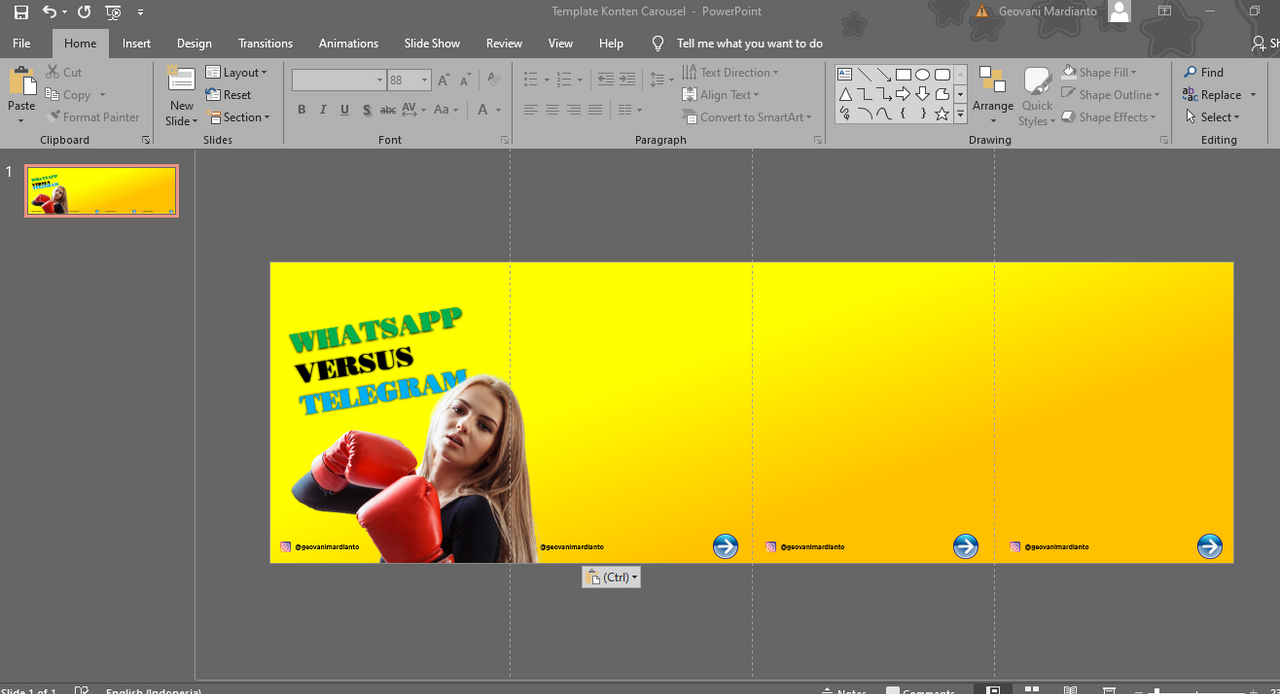Redo or repeat the last action
The height and width of the screenshot is (694, 1280).
tap(84, 12)
